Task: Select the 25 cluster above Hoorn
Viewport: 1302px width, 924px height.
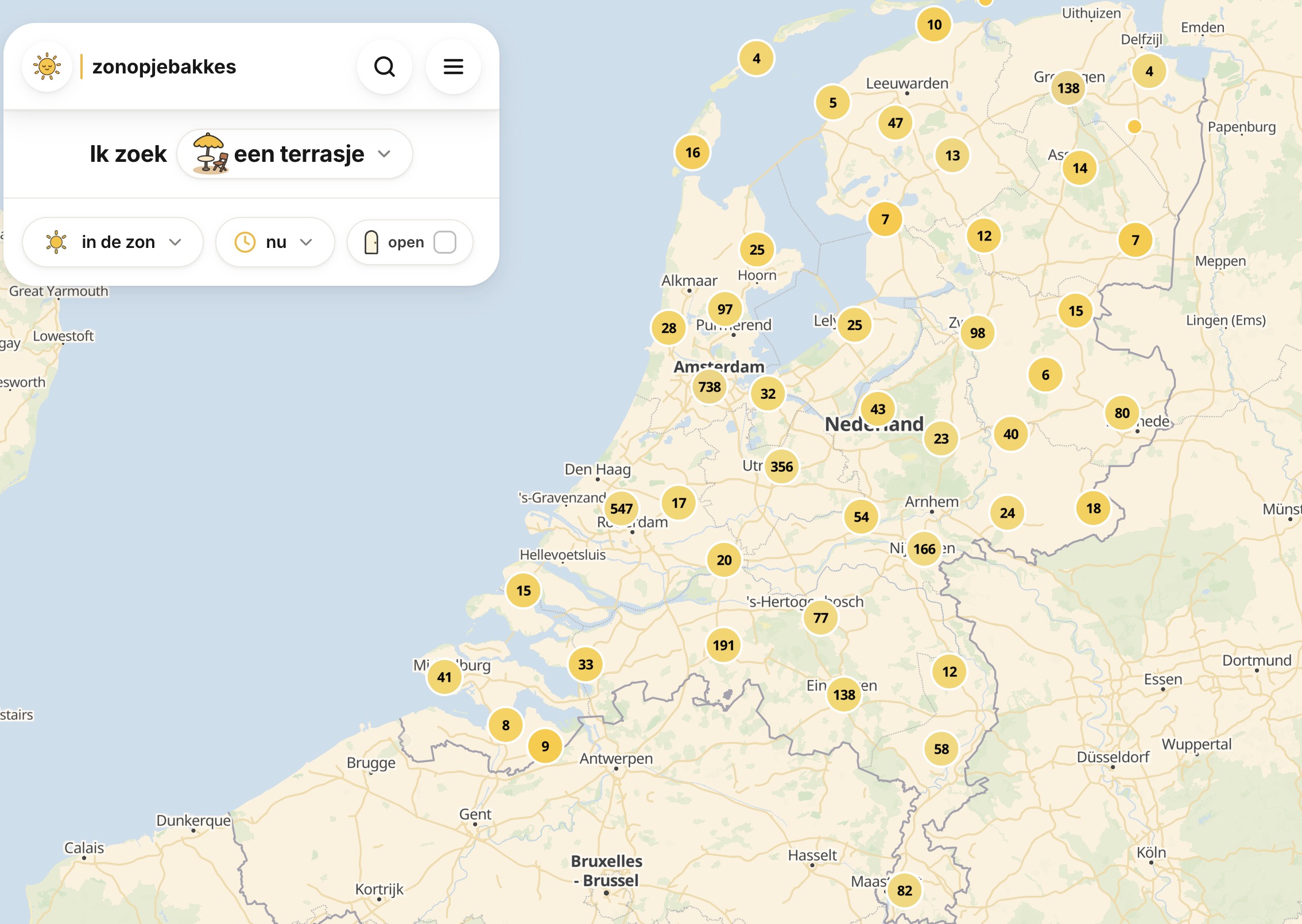Action: pos(757,250)
